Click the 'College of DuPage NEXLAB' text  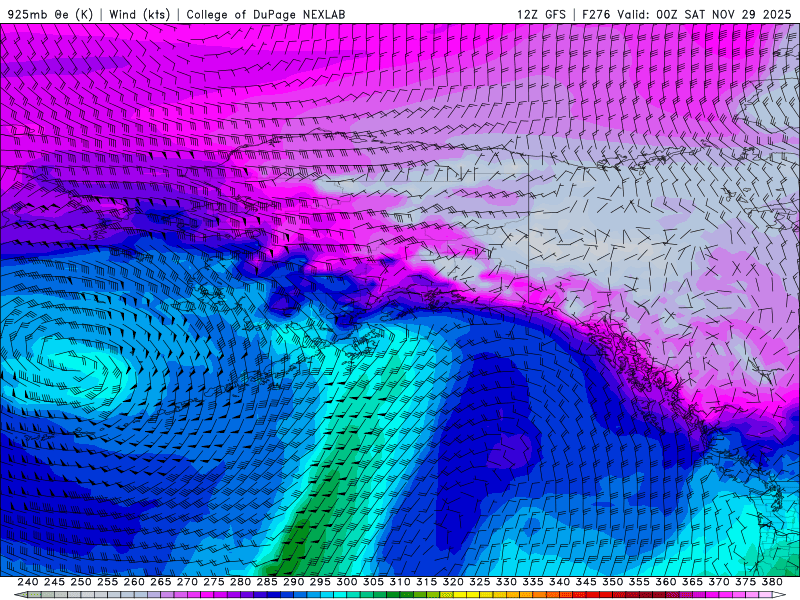tap(265, 14)
